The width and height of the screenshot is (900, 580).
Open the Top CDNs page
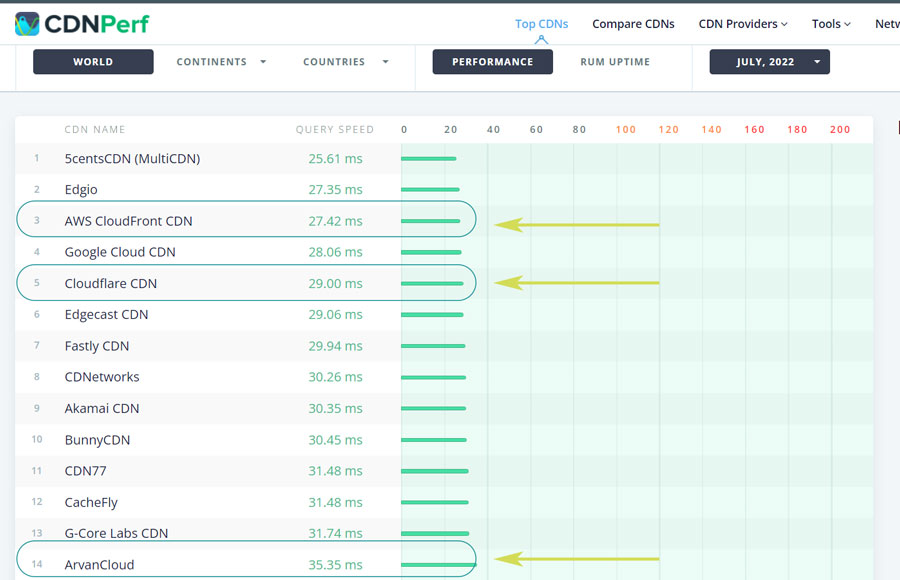[x=541, y=24]
